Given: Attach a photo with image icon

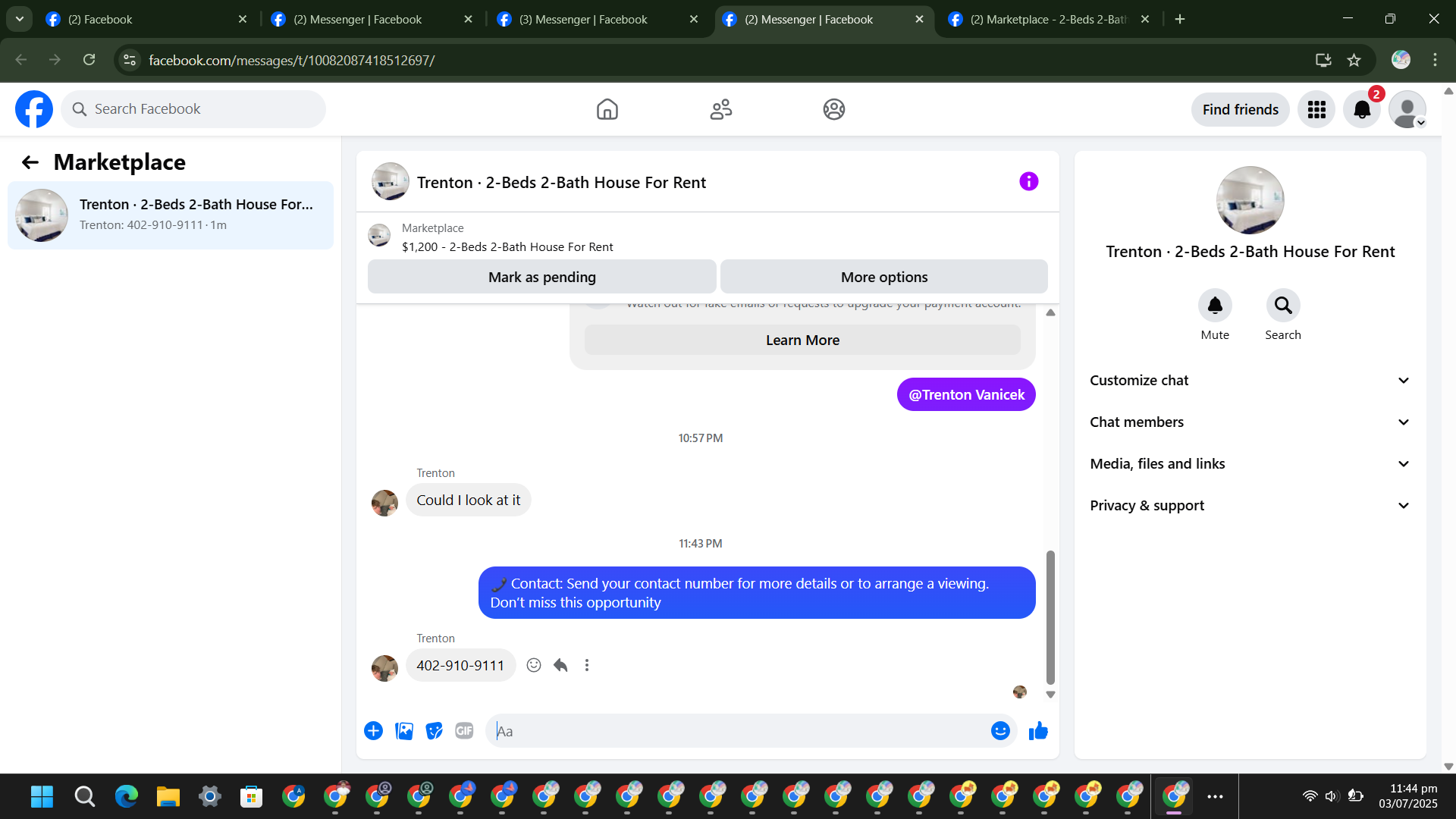Looking at the screenshot, I should click(404, 731).
